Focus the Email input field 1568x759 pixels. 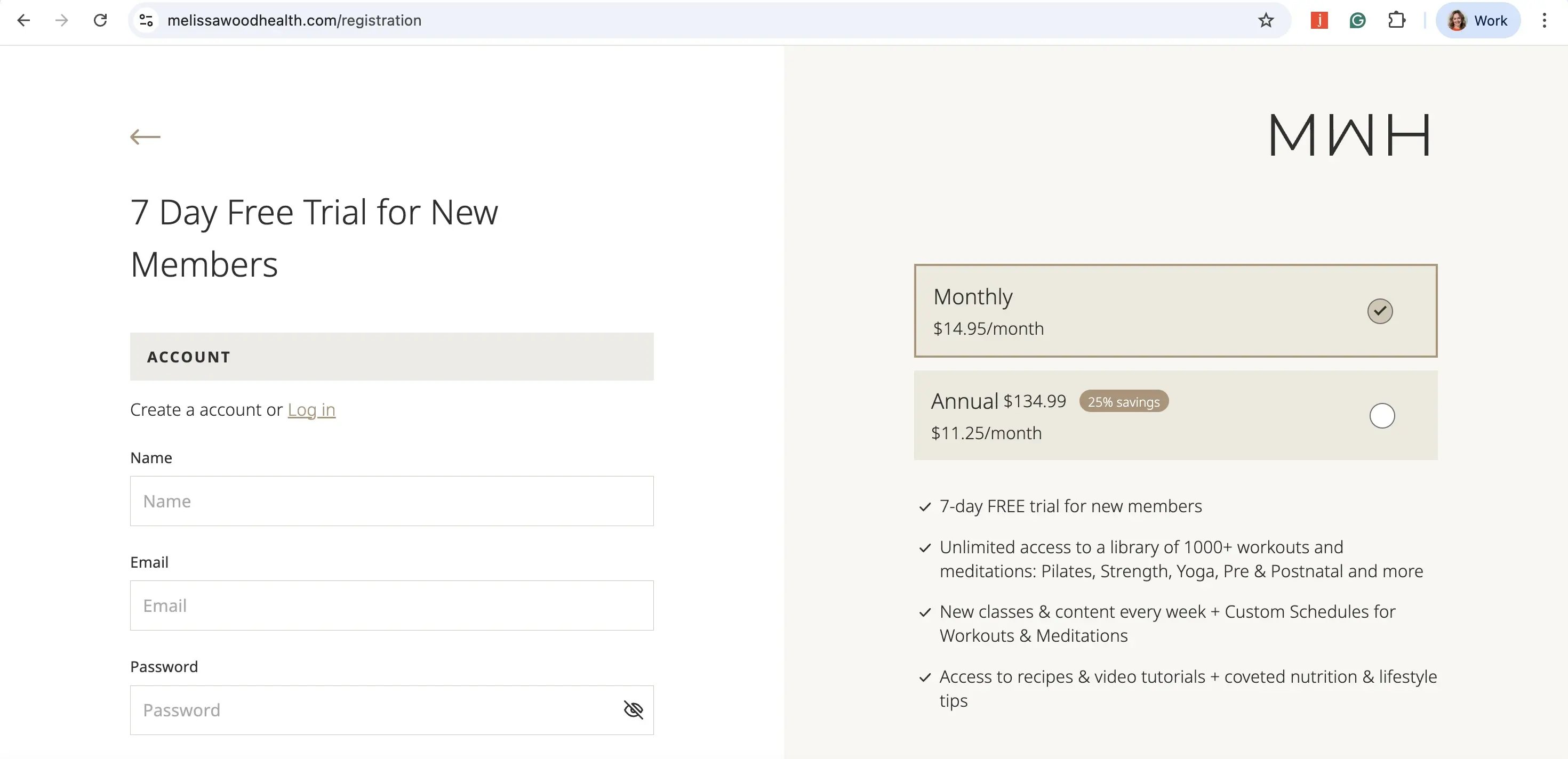click(x=391, y=605)
